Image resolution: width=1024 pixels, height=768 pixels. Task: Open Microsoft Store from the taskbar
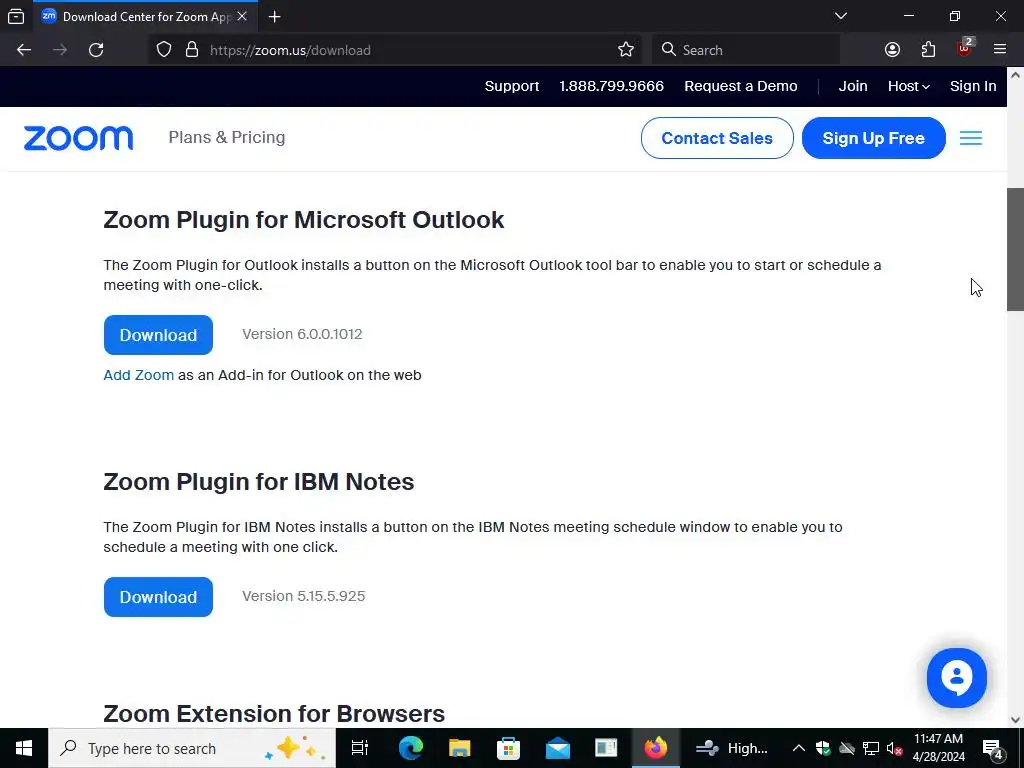point(508,748)
